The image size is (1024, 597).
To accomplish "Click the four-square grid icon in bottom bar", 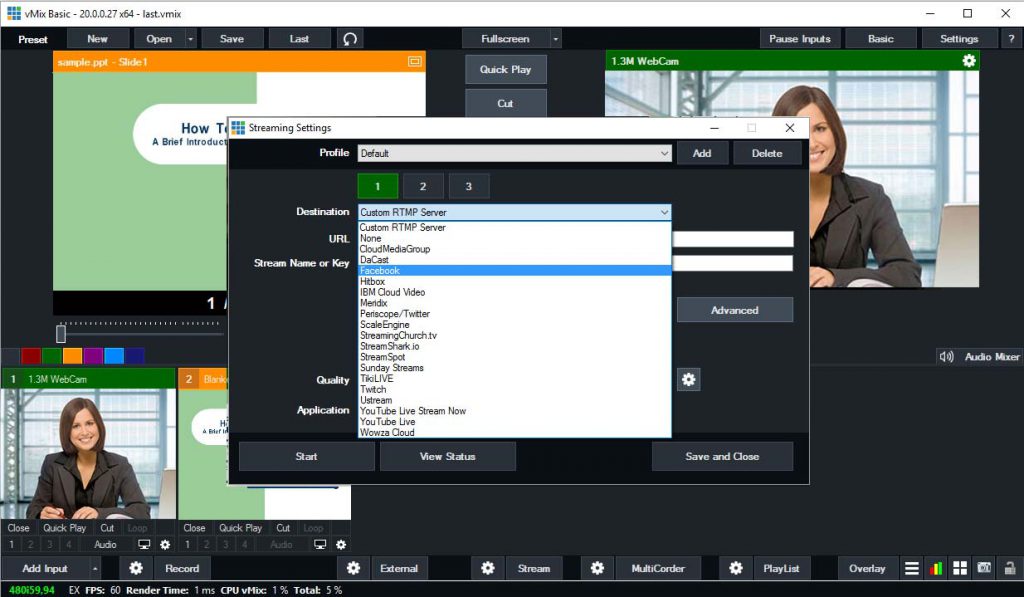I will (x=959, y=568).
